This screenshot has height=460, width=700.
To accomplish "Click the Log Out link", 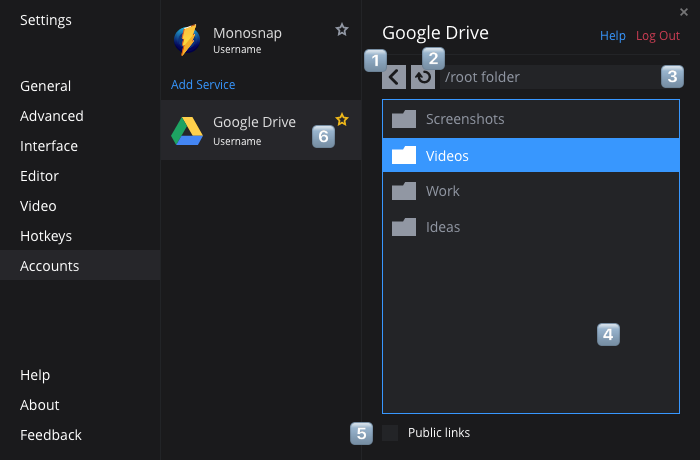I will click(x=657, y=36).
